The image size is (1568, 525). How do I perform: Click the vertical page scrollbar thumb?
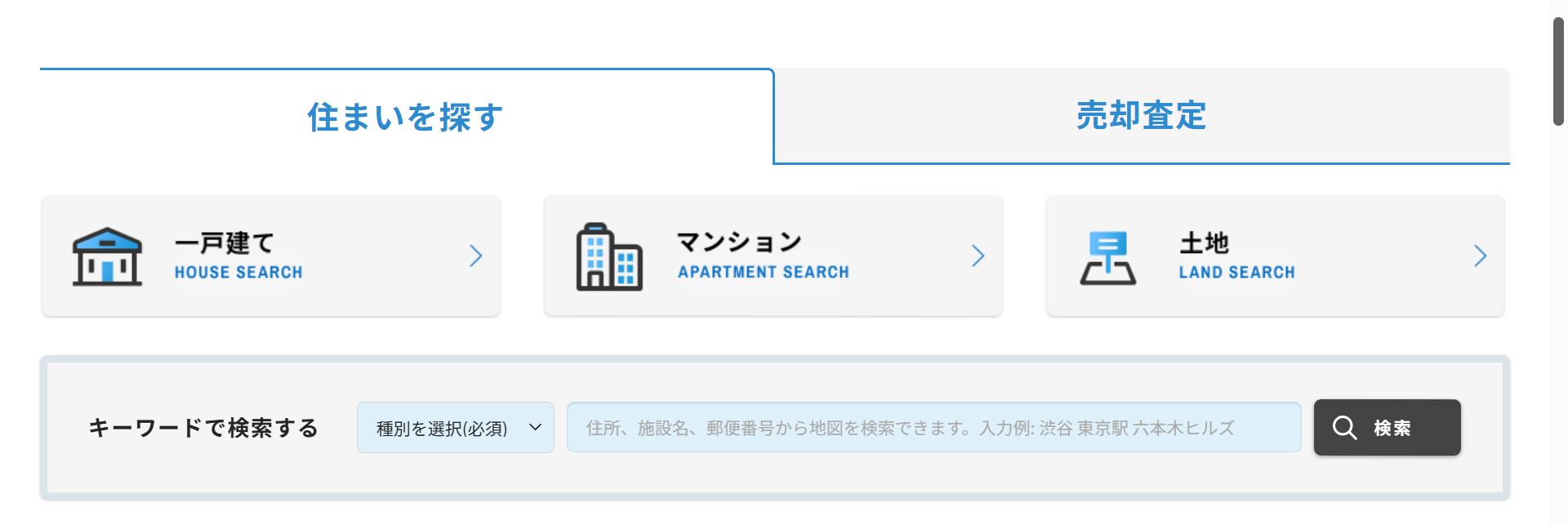click(1558, 71)
